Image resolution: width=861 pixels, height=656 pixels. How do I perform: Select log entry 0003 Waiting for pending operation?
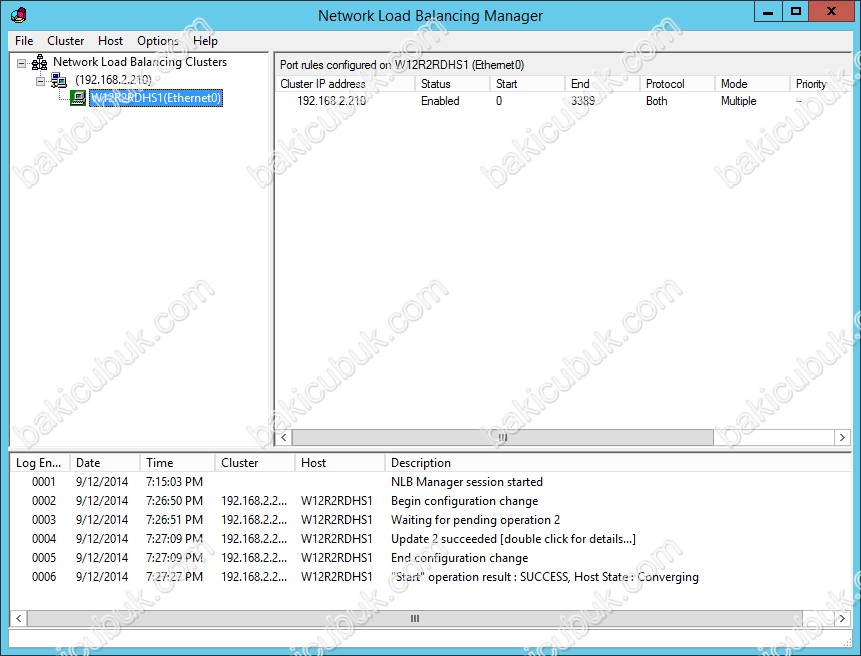[430, 520]
